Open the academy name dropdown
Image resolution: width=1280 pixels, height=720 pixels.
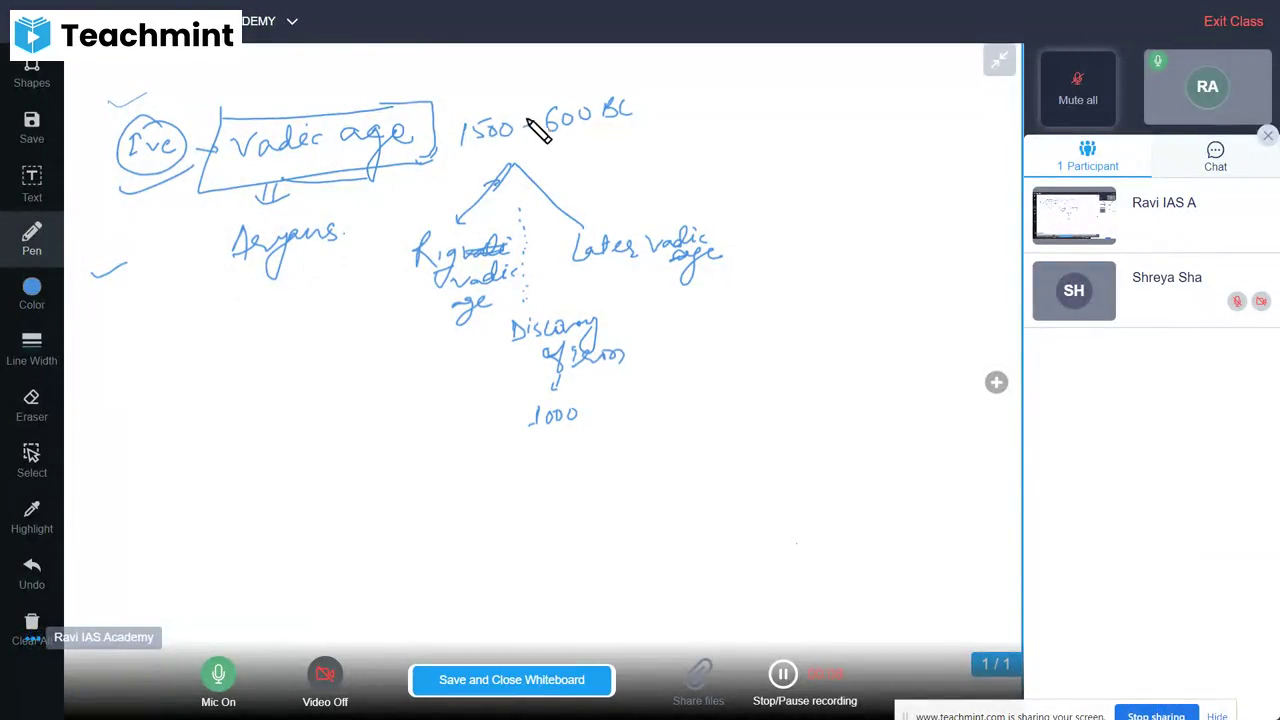291,21
